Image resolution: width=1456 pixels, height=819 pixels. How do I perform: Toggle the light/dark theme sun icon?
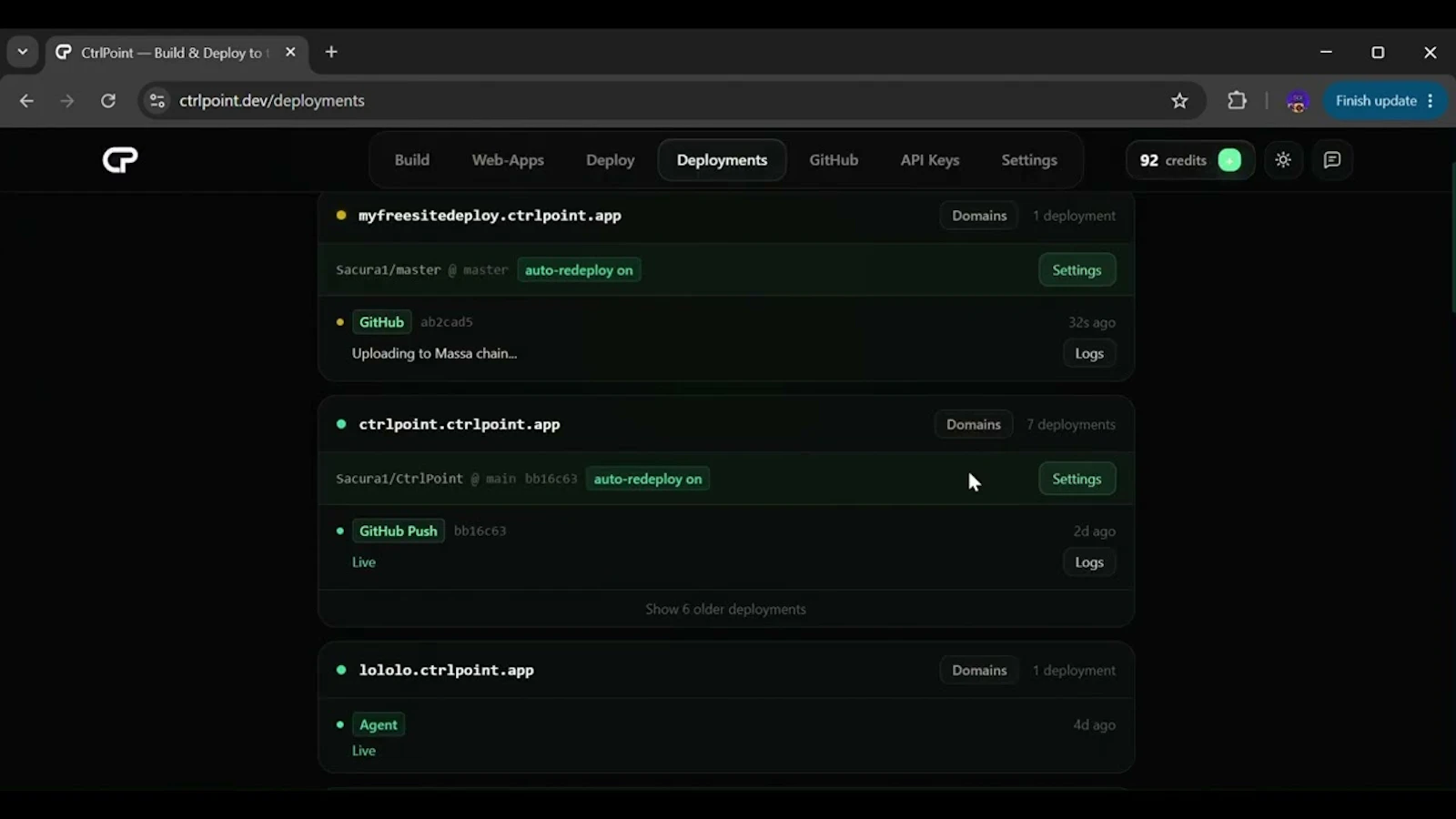(1283, 160)
